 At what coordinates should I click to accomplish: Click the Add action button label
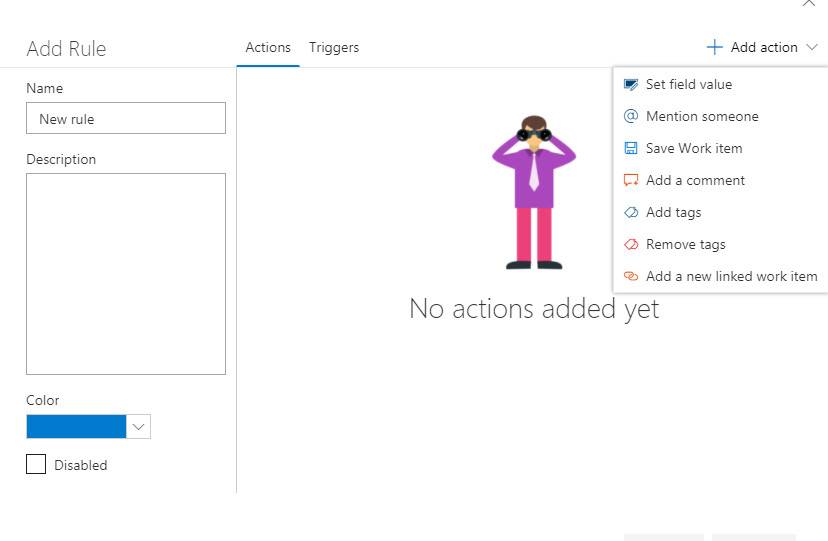click(x=764, y=48)
